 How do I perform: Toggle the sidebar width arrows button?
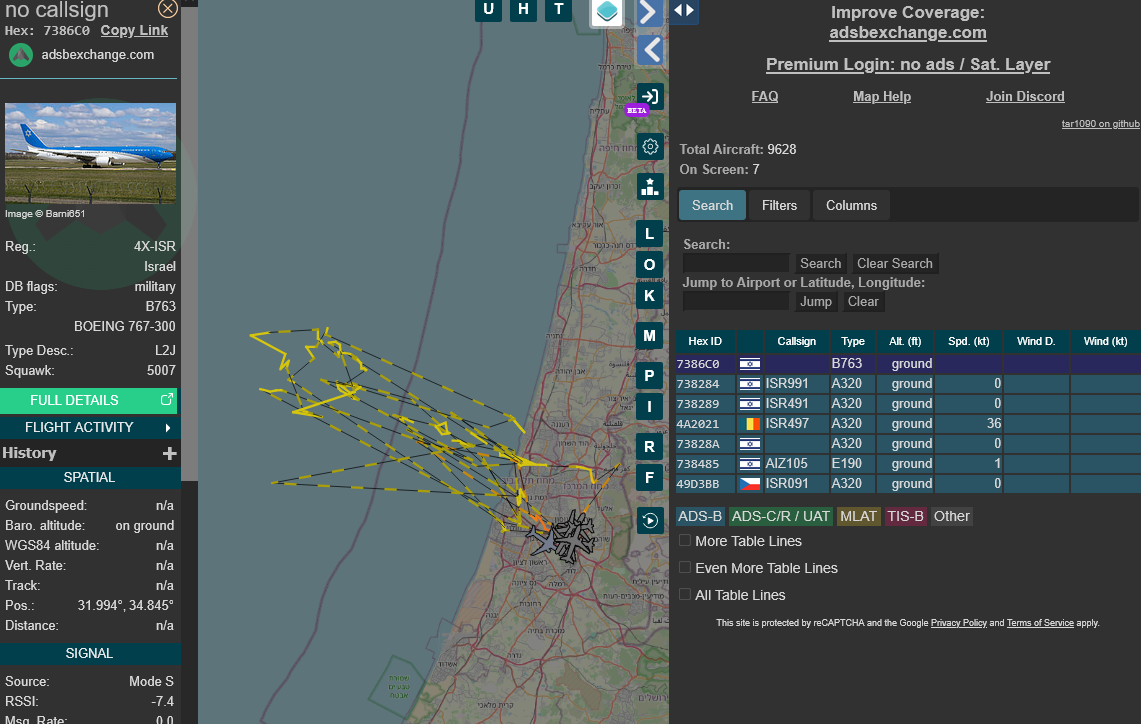[684, 10]
